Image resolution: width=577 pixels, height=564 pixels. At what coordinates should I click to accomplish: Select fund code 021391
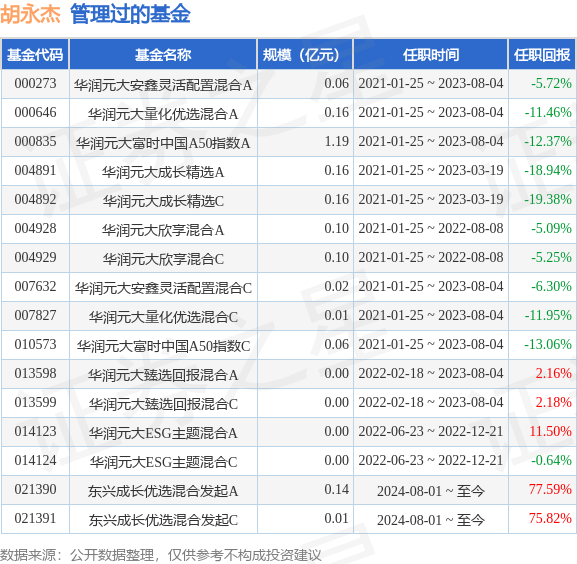point(35,518)
